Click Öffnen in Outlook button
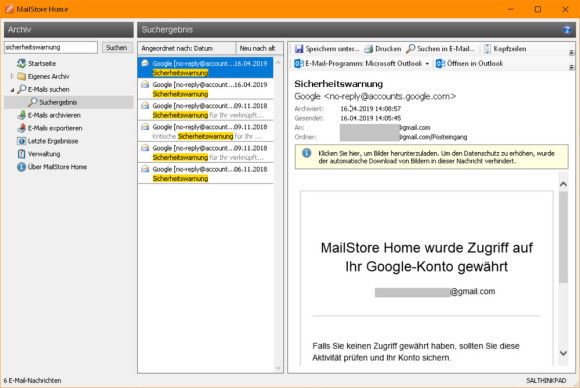Screen dimensions: 580x388 [x=469, y=64]
